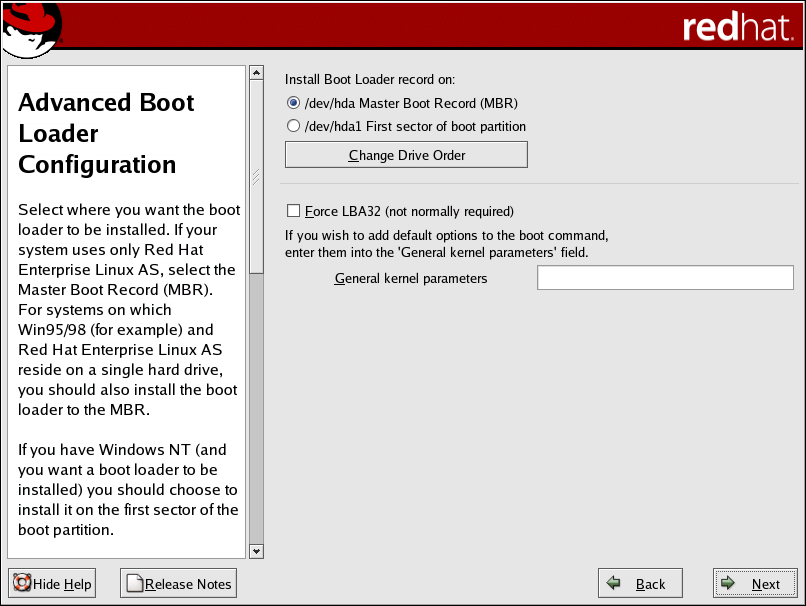Viewport: 806px width, 606px height.
Task: Click the redhat wordmark in the banner
Action: 736,28
